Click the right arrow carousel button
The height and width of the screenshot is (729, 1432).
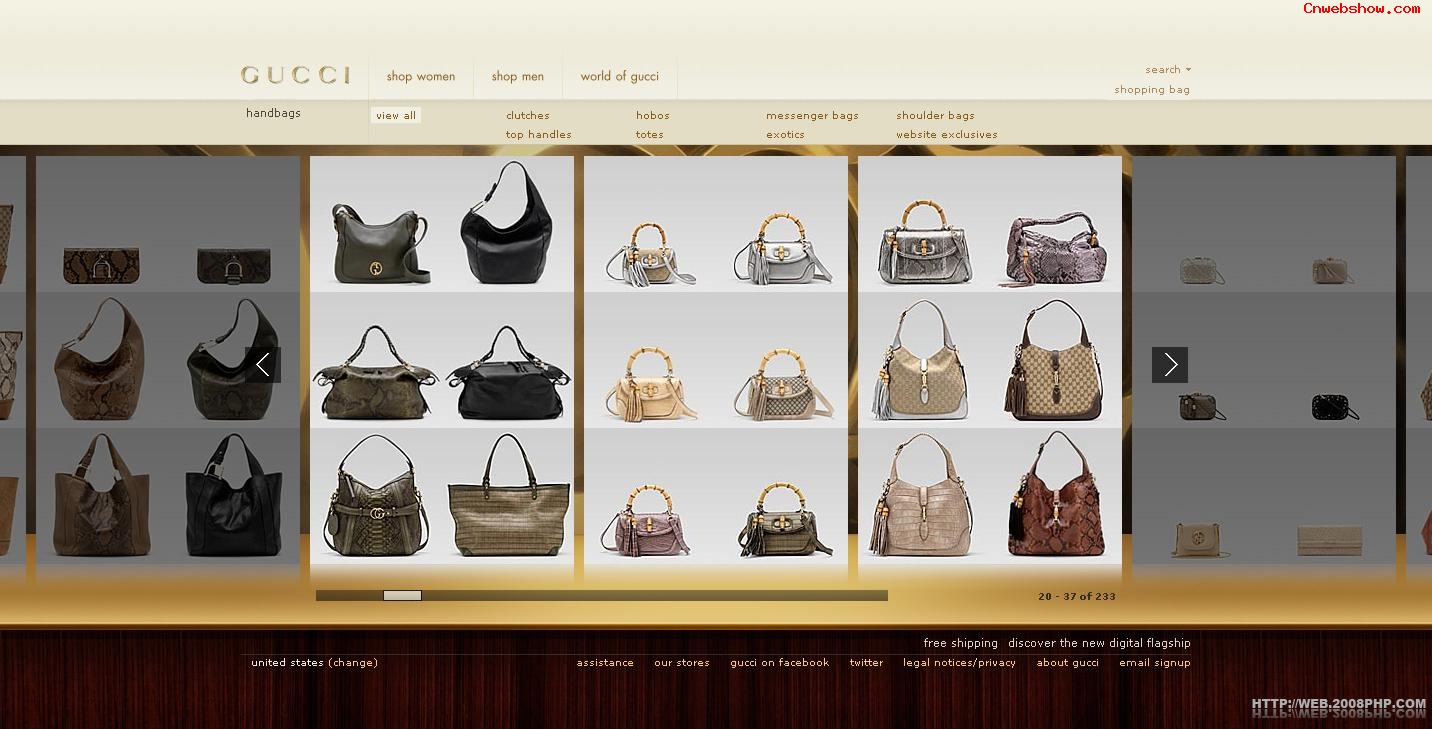point(1170,365)
